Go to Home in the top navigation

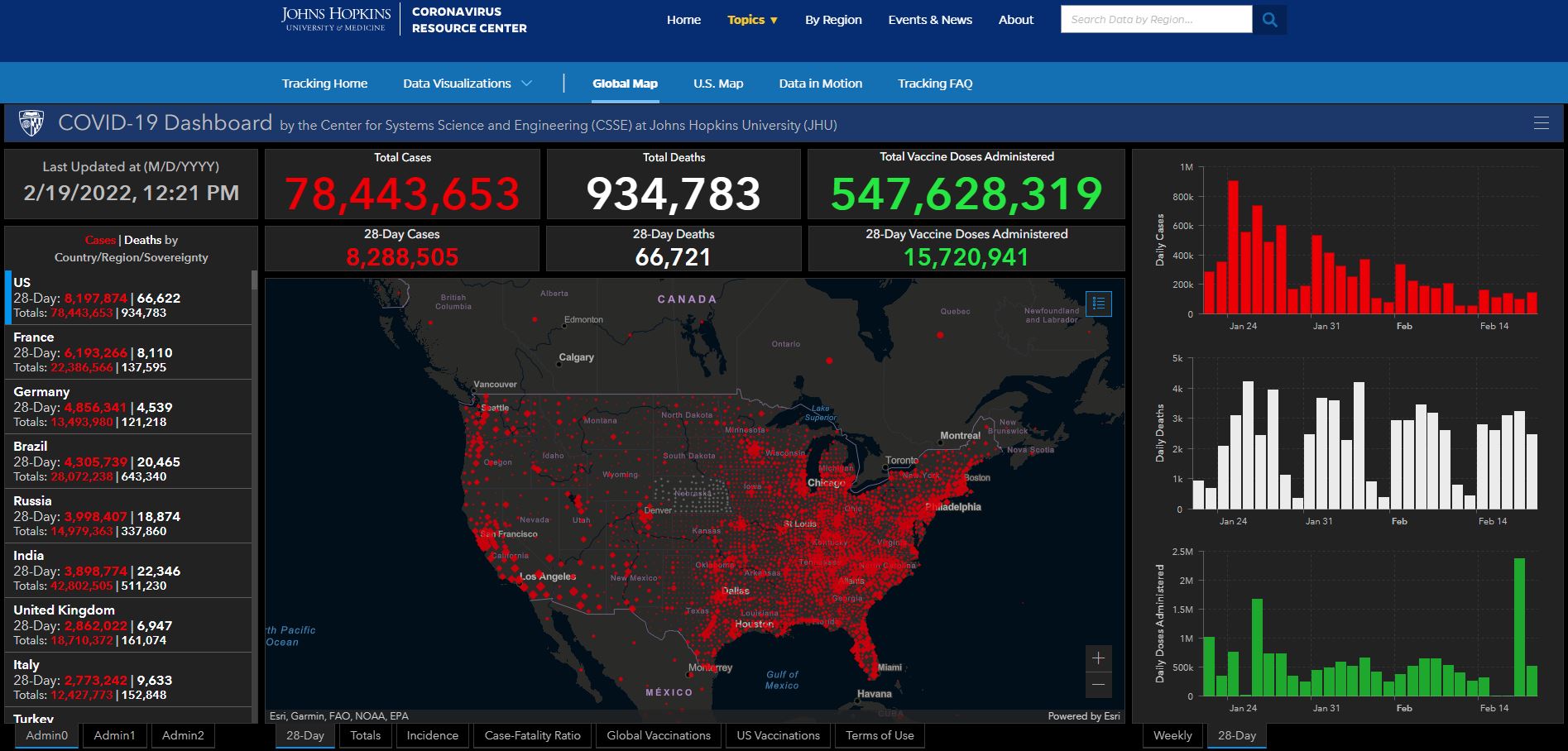click(683, 20)
